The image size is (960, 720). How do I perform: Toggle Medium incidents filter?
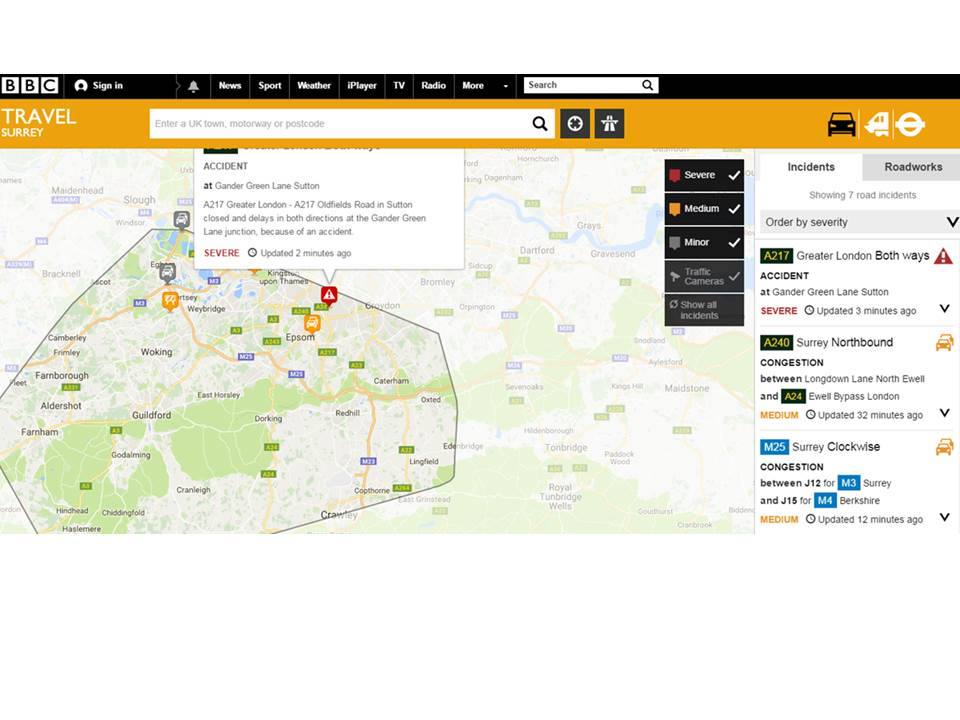click(704, 209)
